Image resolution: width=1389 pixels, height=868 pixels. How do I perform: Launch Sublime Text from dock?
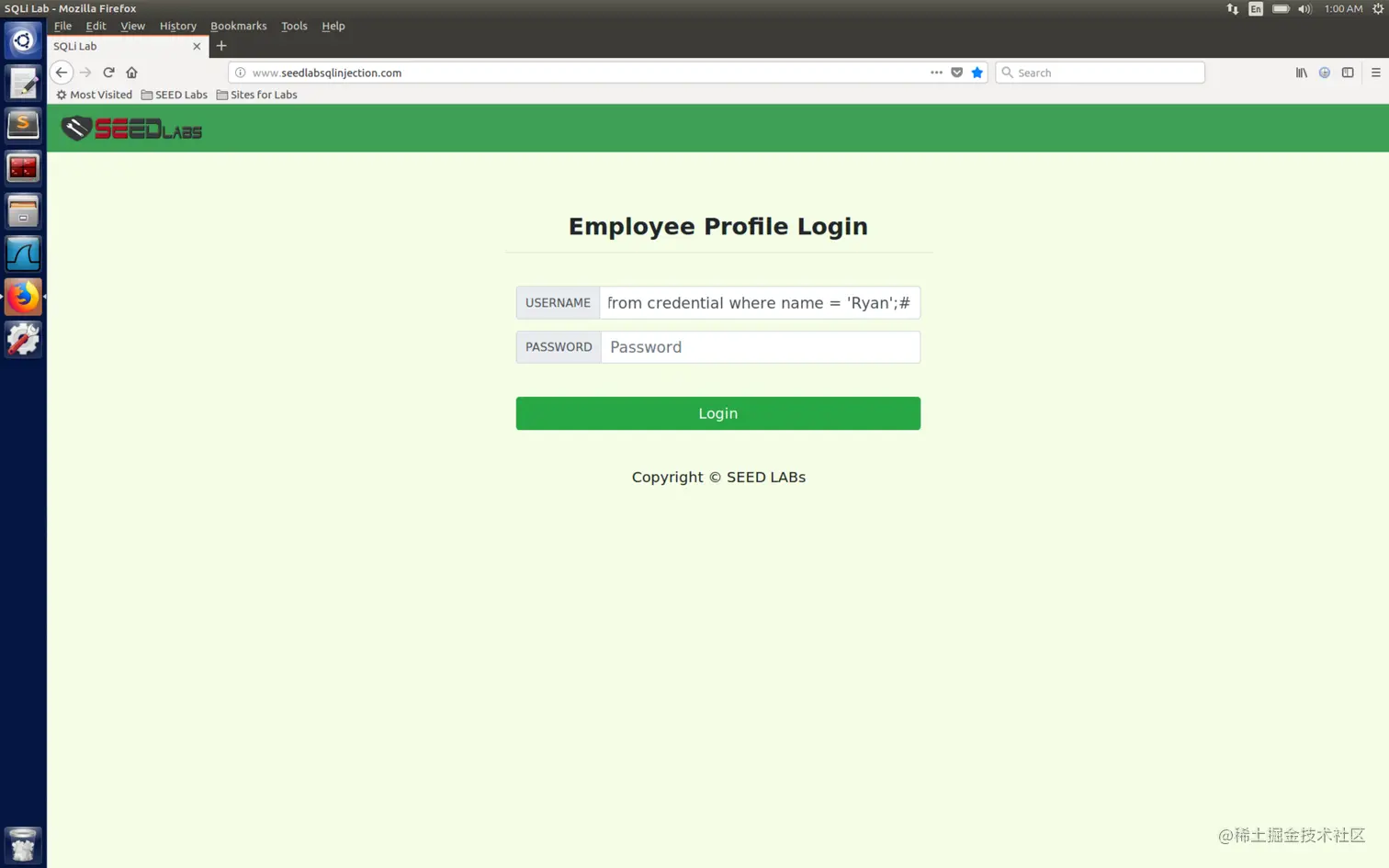(x=23, y=126)
